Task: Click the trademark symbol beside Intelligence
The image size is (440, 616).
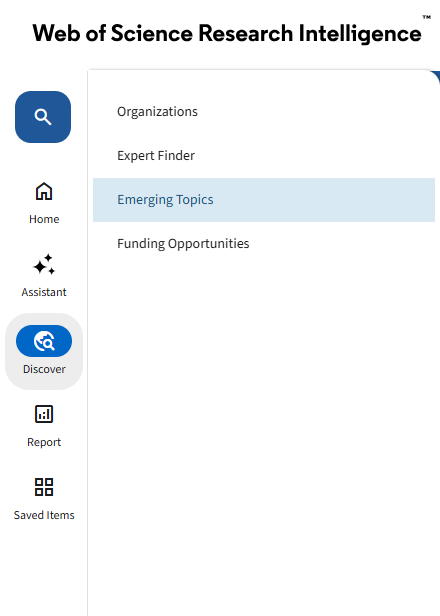Action: 427,17
